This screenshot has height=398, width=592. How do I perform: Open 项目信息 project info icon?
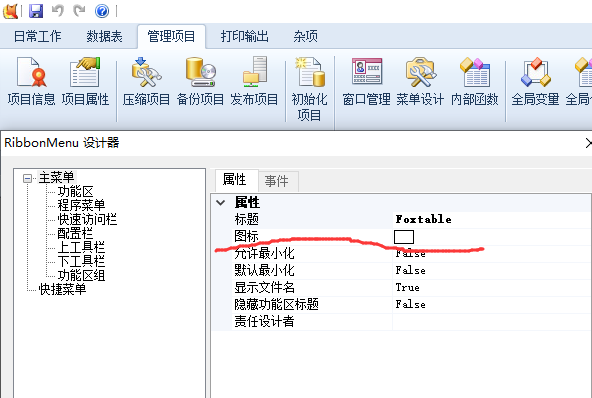click(31, 81)
